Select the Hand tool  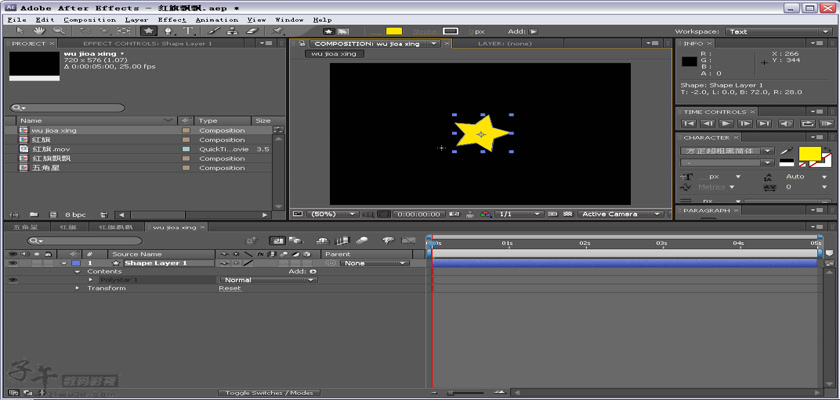(x=37, y=31)
